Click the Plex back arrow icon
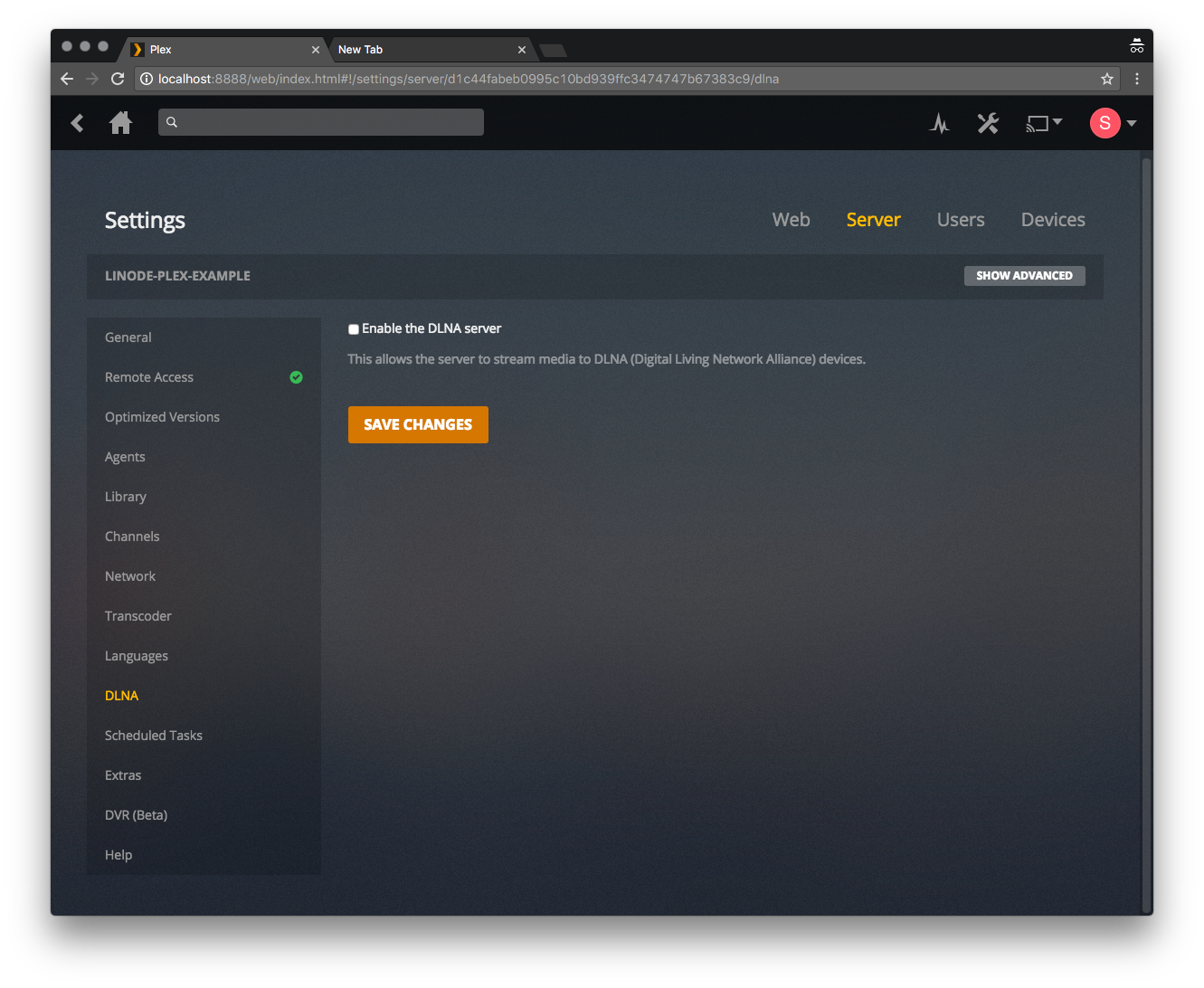Screen dimensions: 1204x988 (78, 123)
